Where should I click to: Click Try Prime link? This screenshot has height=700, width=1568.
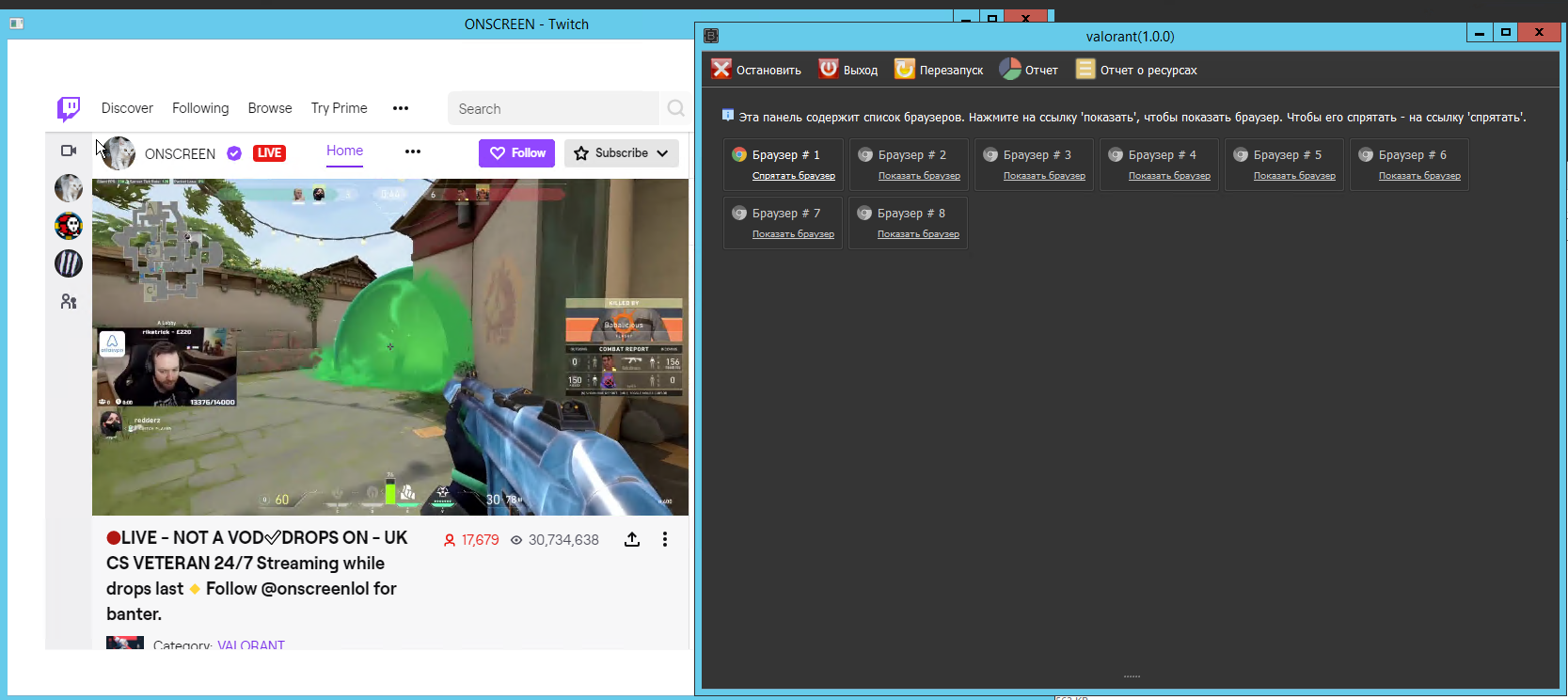[x=340, y=108]
